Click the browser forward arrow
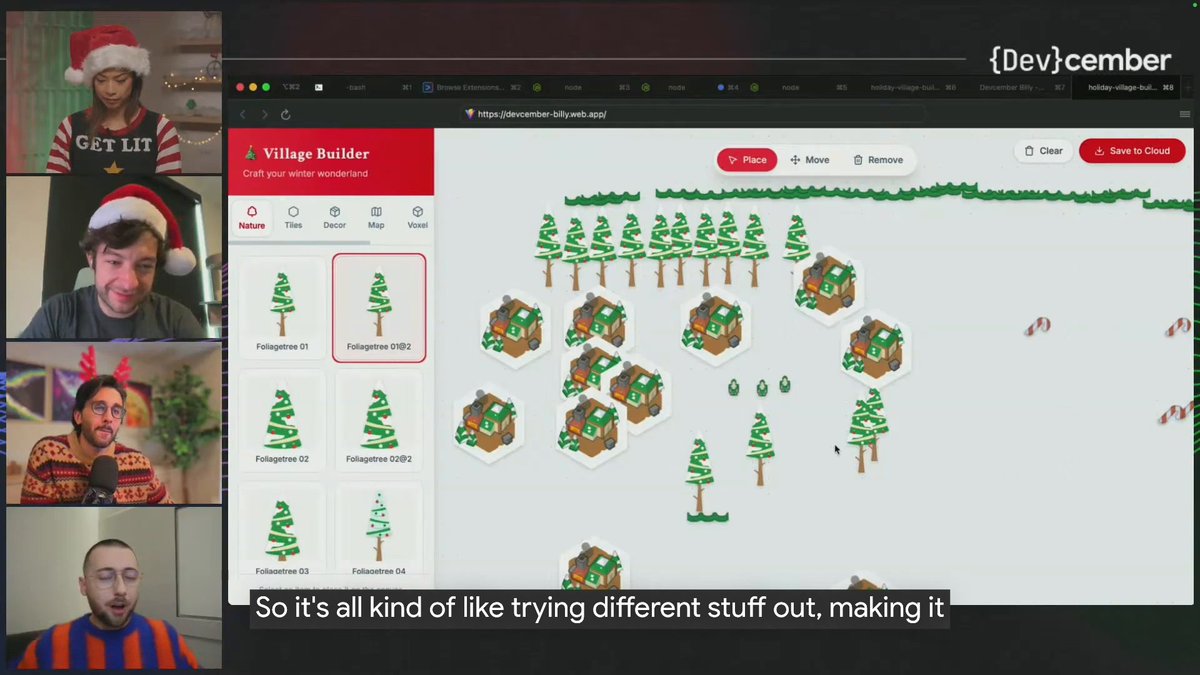Image resolution: width=1200 pixels, height=675 pixels. tap(264, 114)
